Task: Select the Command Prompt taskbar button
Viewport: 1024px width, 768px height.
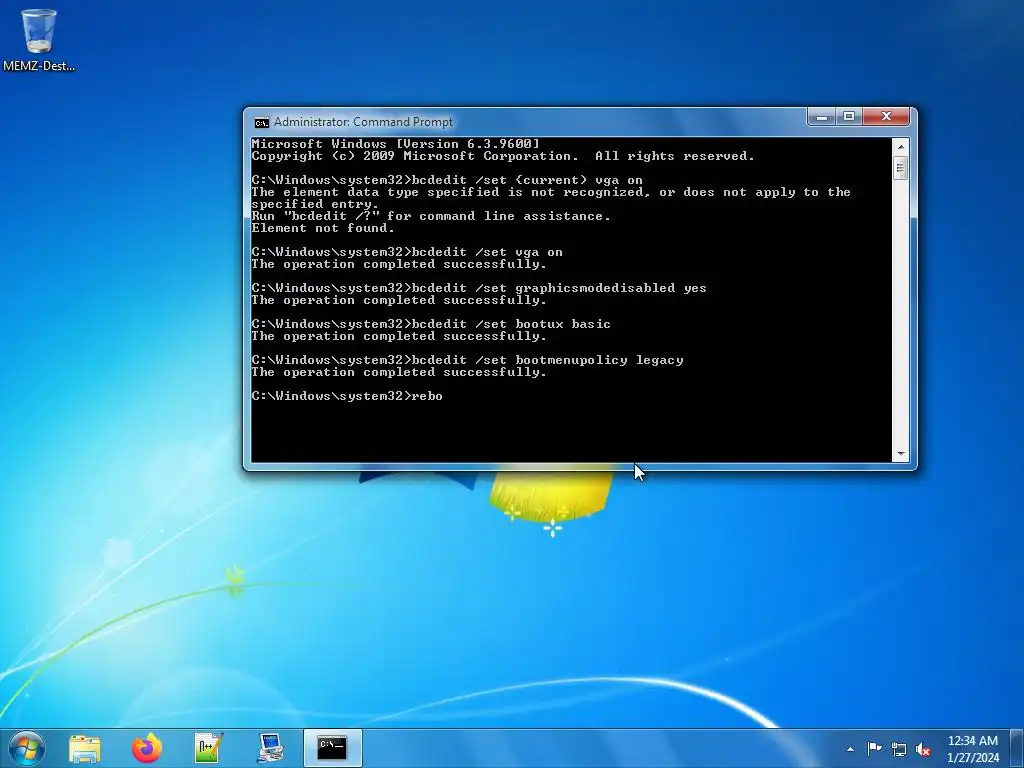Action: pyautogui.click(x=332, y=748)
